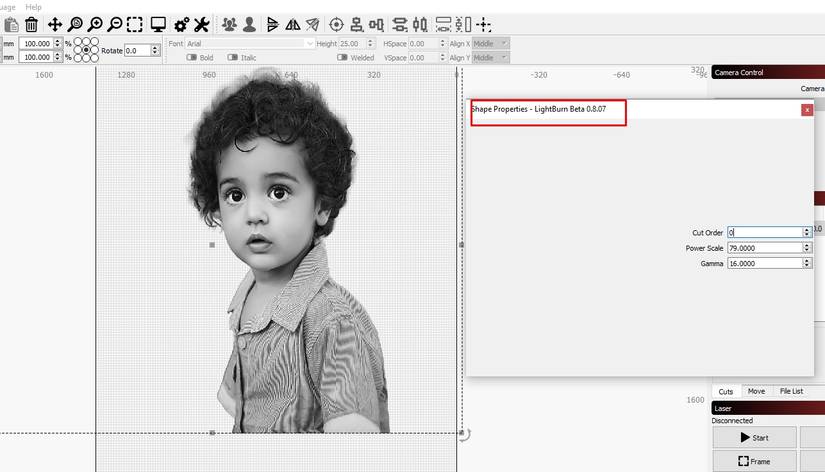Image resolution: width=825 pixels, height=472 pixels.
Task: Click the Align Centers target icon
Action: pyautogui.click(x=336, y=25)
